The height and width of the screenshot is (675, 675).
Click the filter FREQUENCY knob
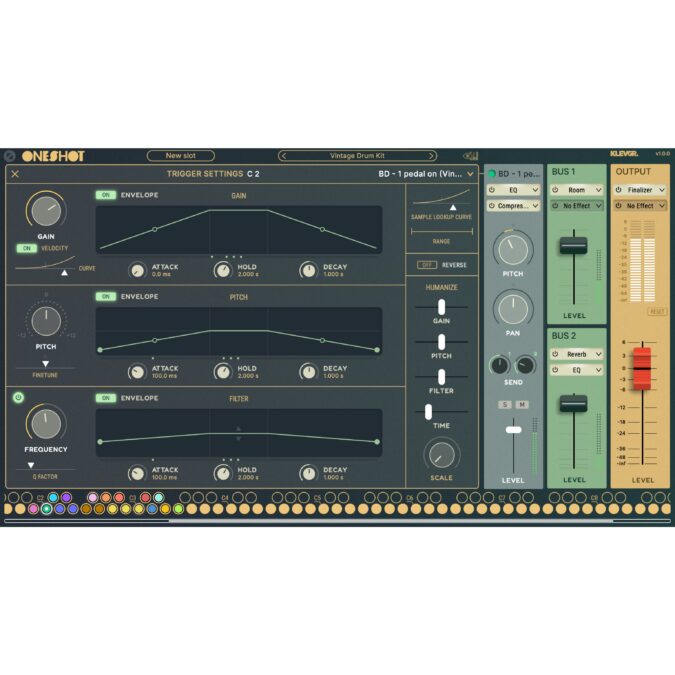46,424
